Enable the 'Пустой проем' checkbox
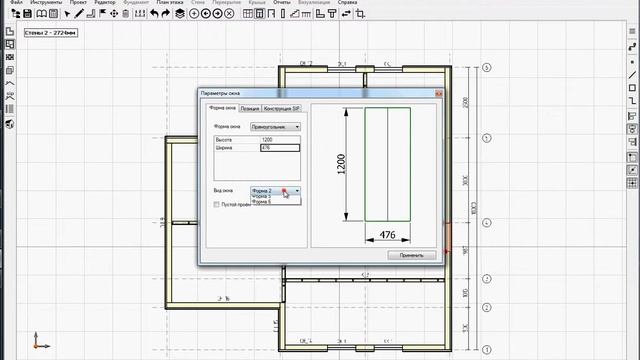The height and width of the screenshot is (360, 640). [216, 204]
